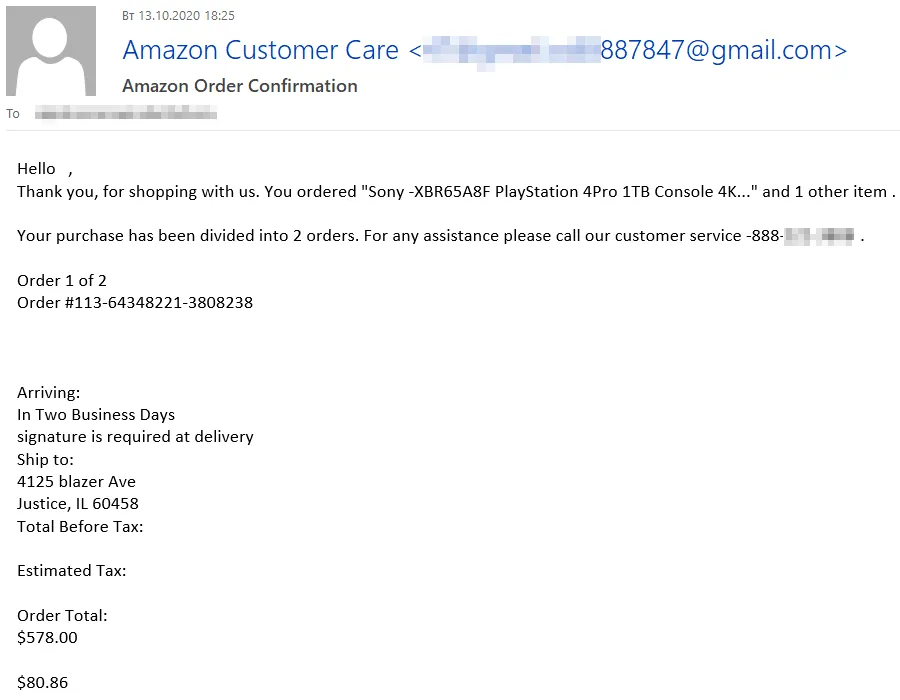Click the Justice, IL 60458 line
Image resolution: width=900 pixels, height=700 pixels.
tap(78, 504)
